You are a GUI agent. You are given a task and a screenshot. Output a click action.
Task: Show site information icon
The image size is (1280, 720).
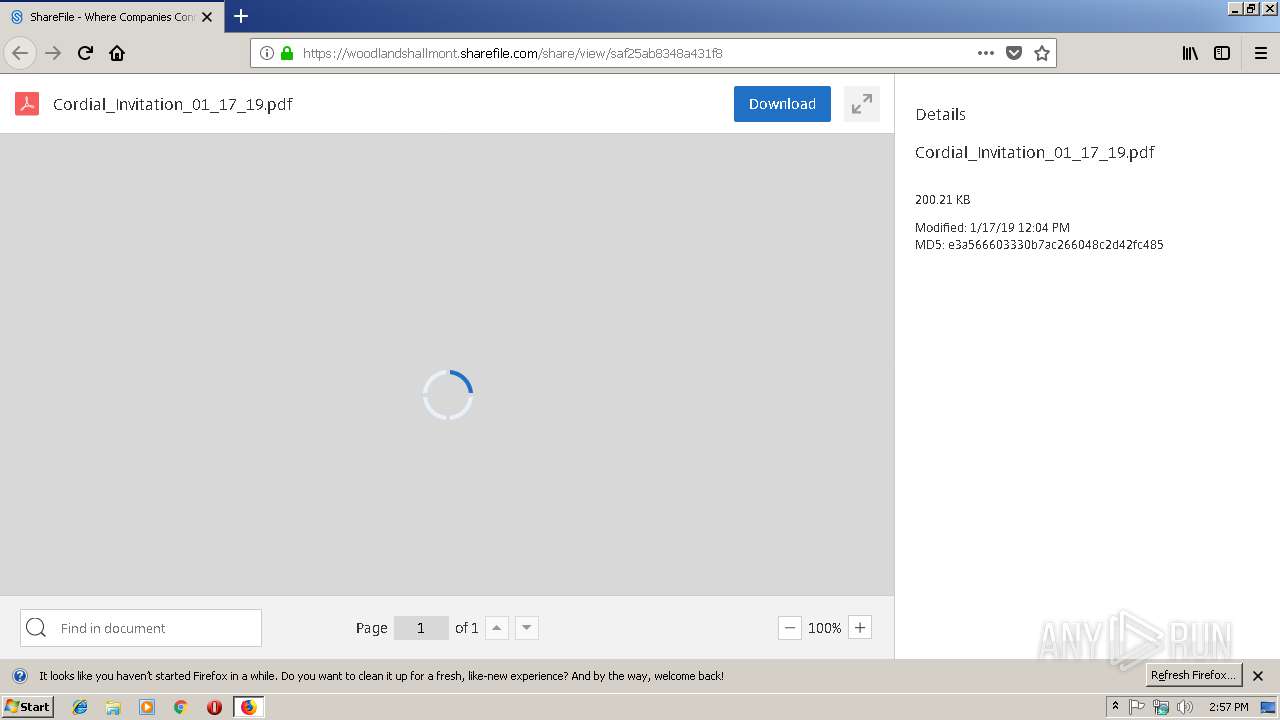click(x=267, y=53)
